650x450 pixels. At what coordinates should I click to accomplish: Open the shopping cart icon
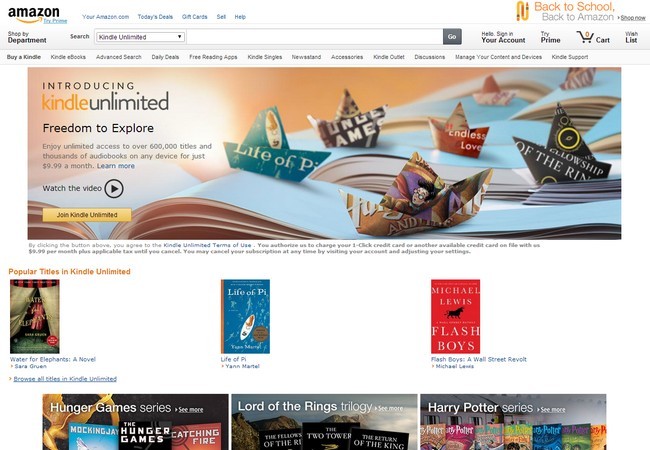point(585,37)
